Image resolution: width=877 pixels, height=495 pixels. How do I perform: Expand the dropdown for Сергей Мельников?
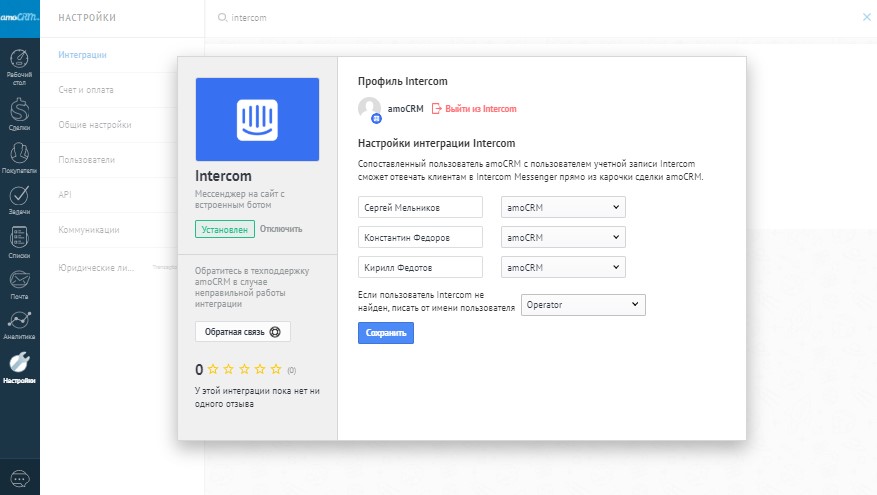(562, 207)
